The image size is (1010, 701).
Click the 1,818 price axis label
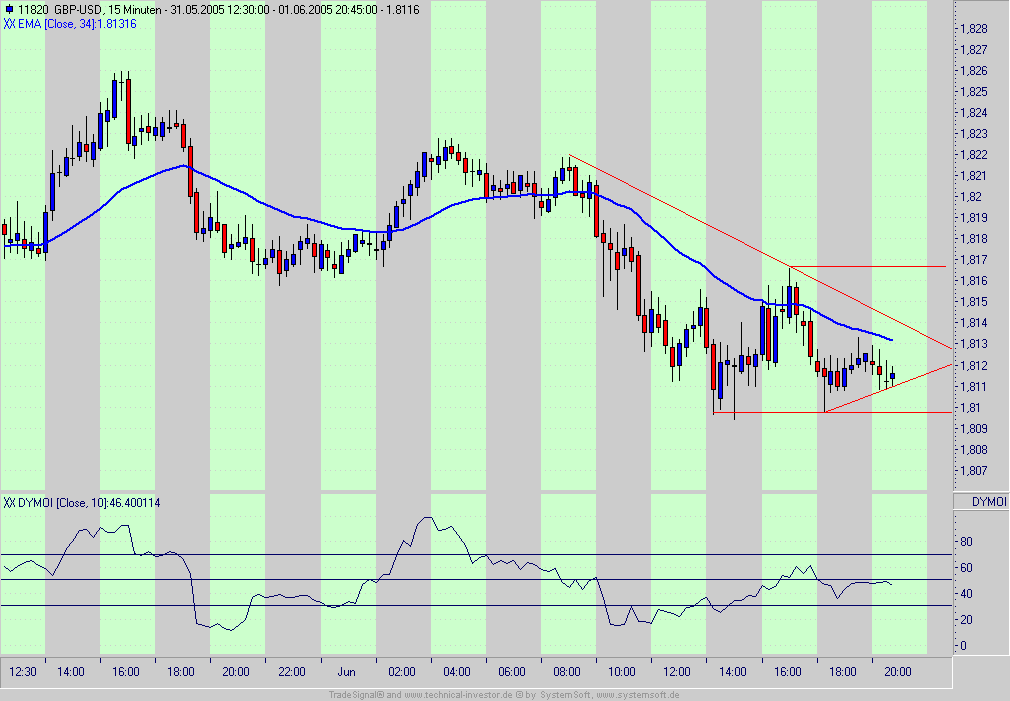pyautogui.click(x=974, y=239)
